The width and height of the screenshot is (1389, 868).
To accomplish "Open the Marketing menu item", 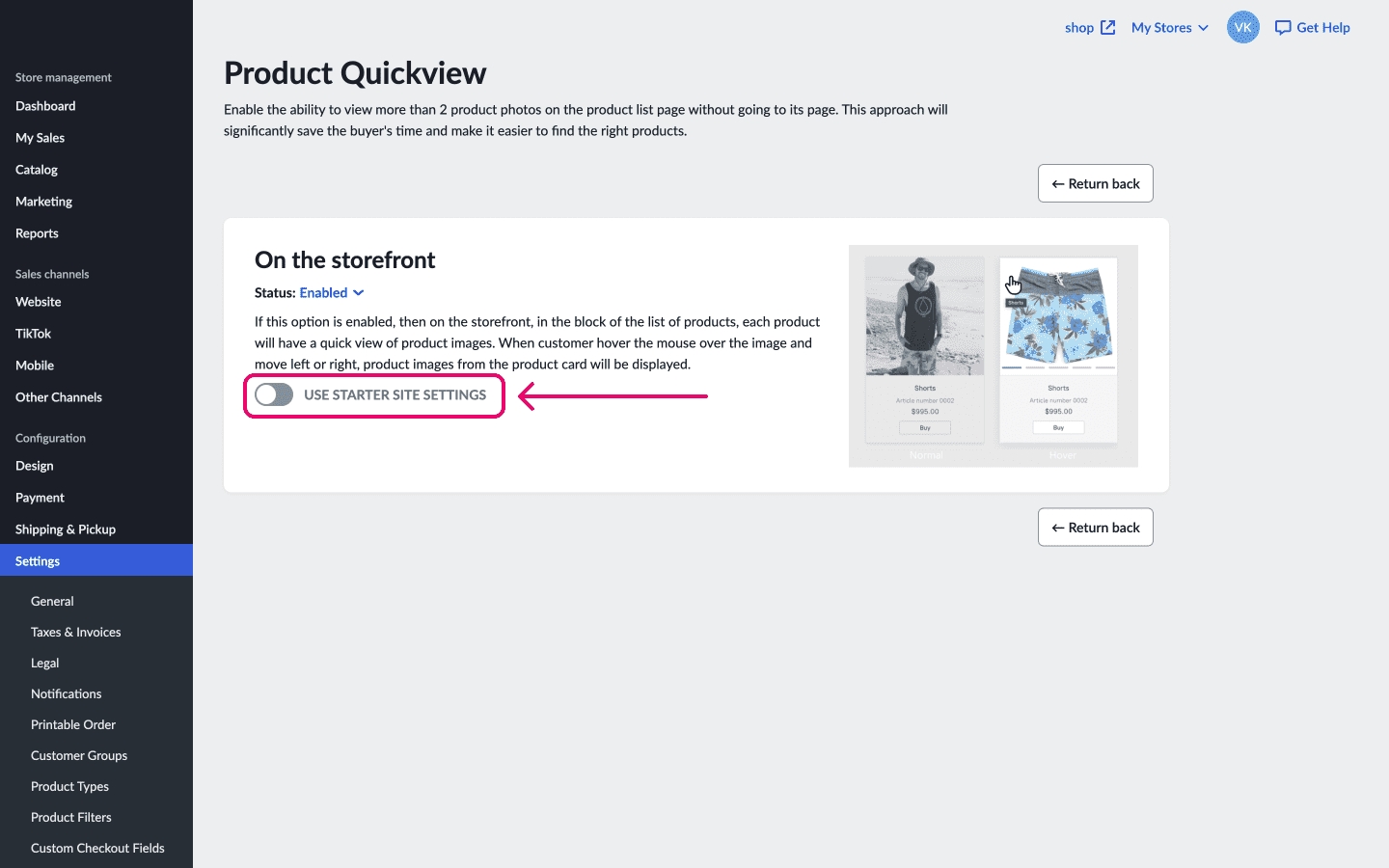I will pyautogui.click(x=44, y=202).
